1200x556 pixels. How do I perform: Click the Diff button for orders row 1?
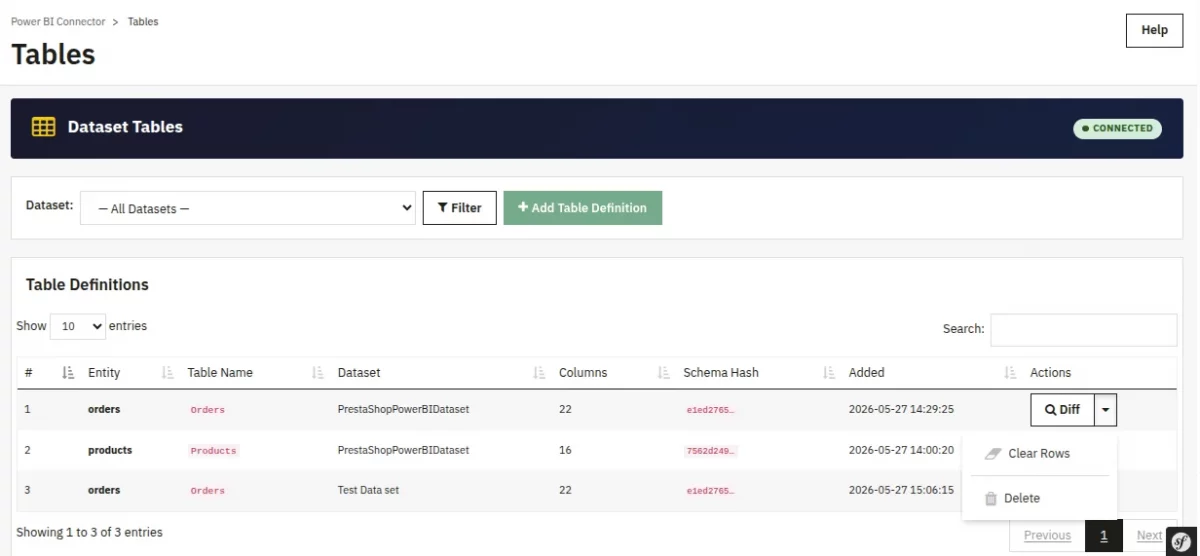[1062, 409]
